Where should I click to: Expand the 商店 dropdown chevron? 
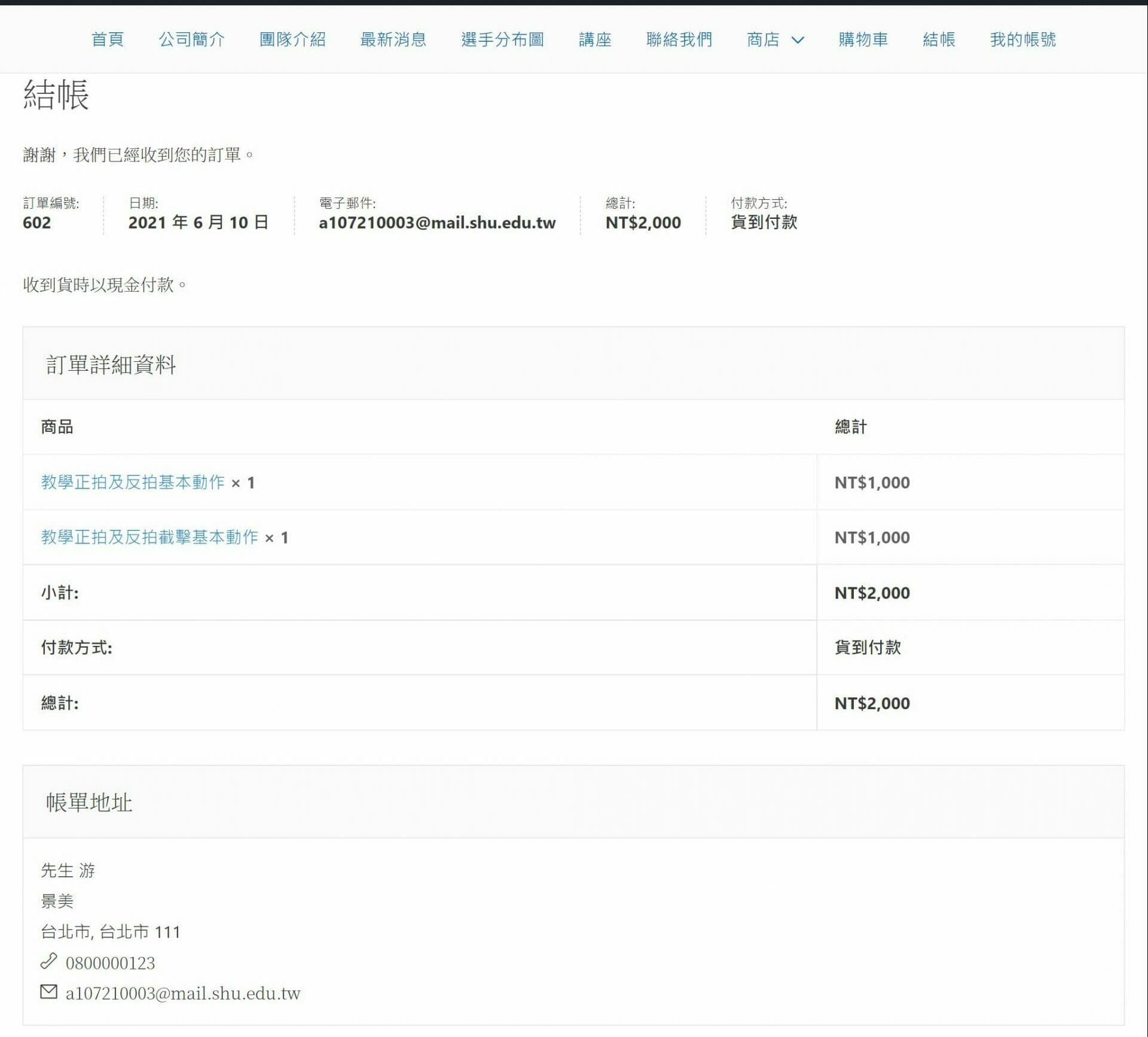click(x=798, y=40)
